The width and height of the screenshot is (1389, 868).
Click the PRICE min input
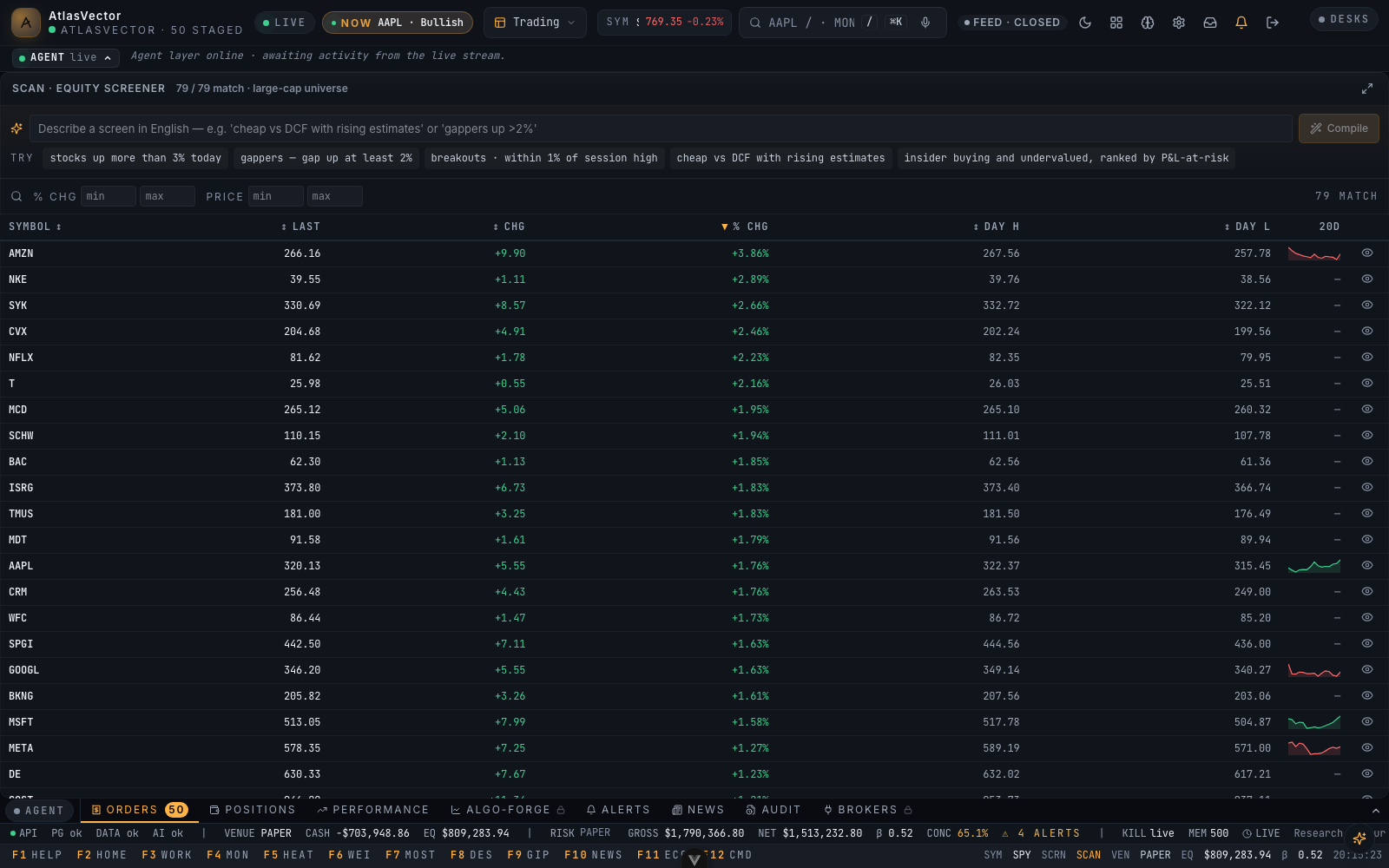[x=276, y=196]
